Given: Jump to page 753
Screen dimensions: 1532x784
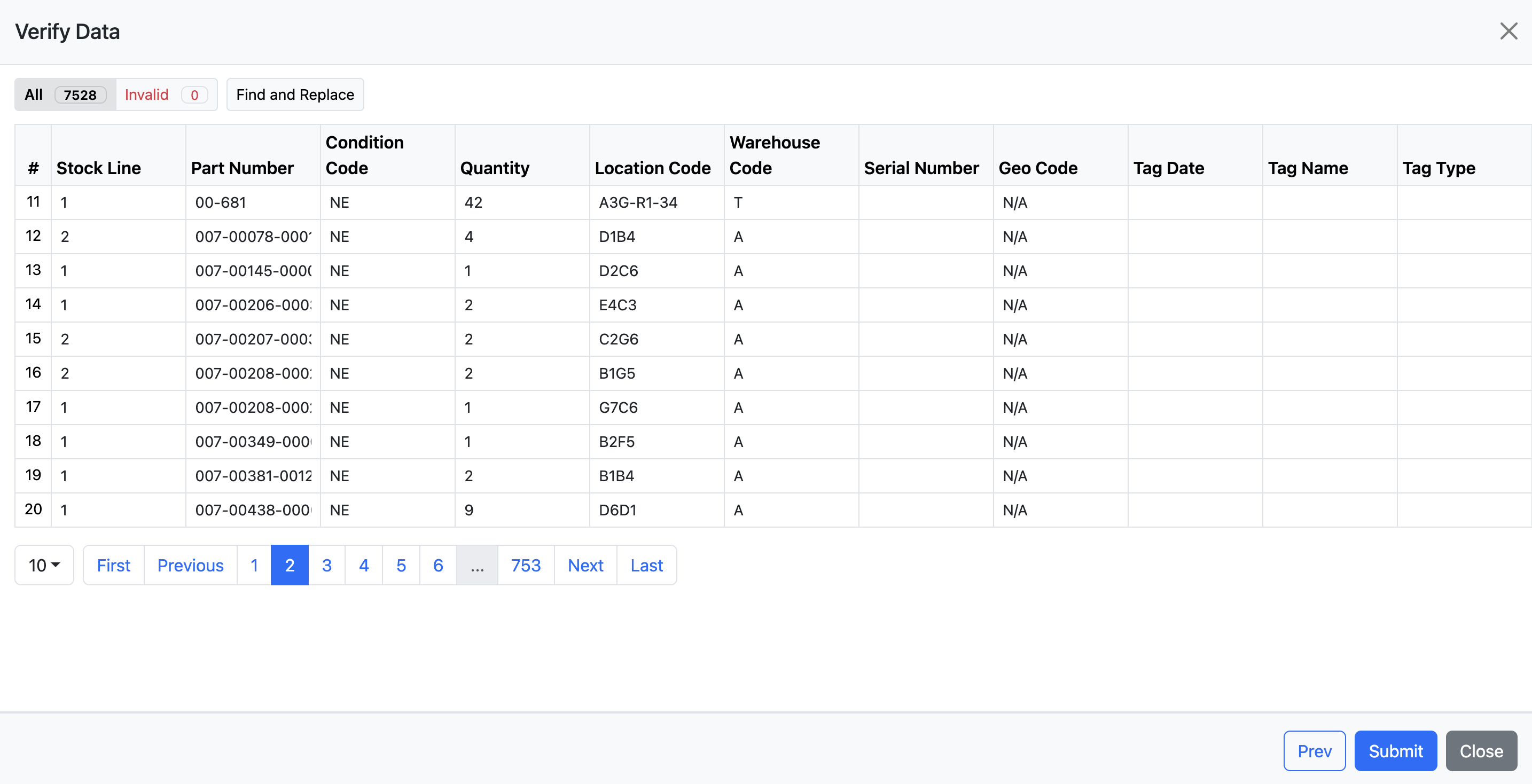Looking at the screenshot, I should tap(526, 565).
